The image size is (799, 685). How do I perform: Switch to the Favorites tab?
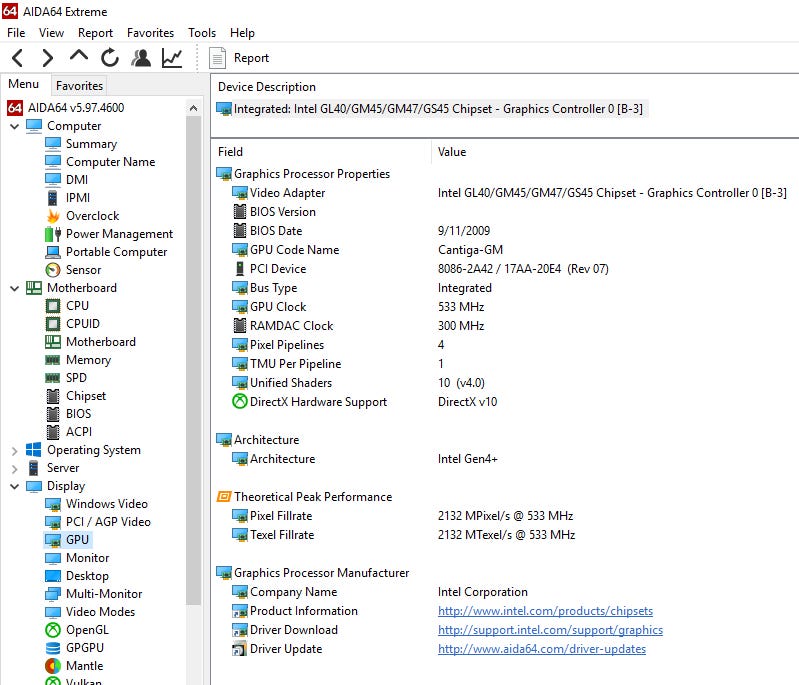[79, 86]
